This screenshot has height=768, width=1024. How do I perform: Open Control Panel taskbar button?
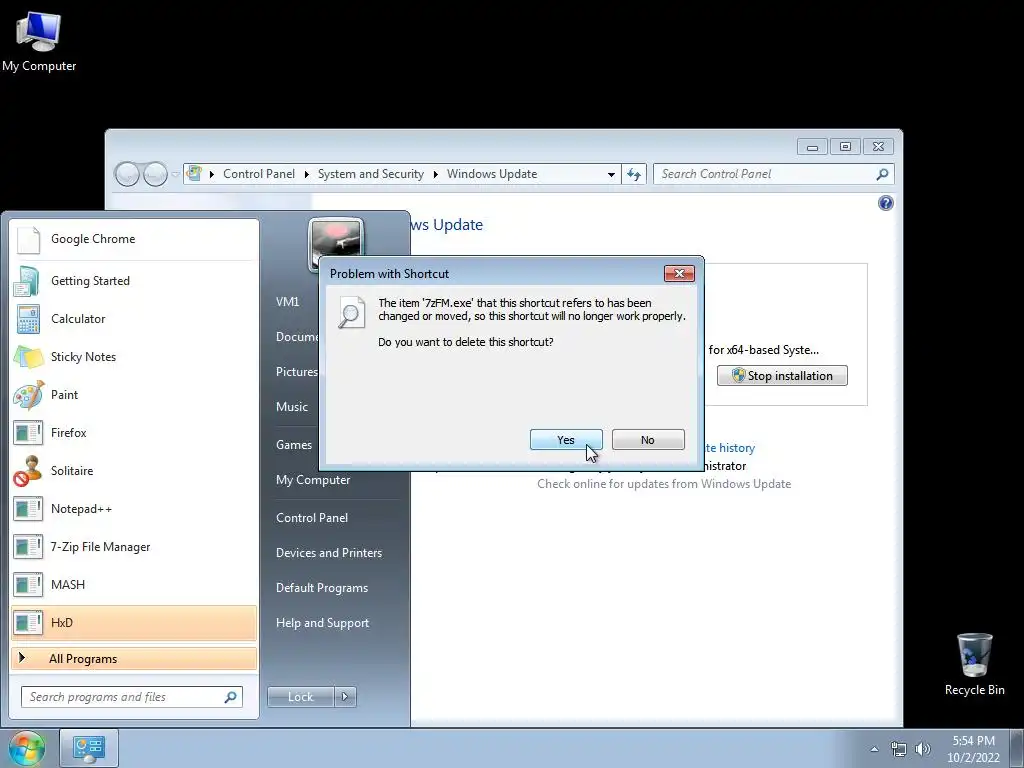click(89, 748)
